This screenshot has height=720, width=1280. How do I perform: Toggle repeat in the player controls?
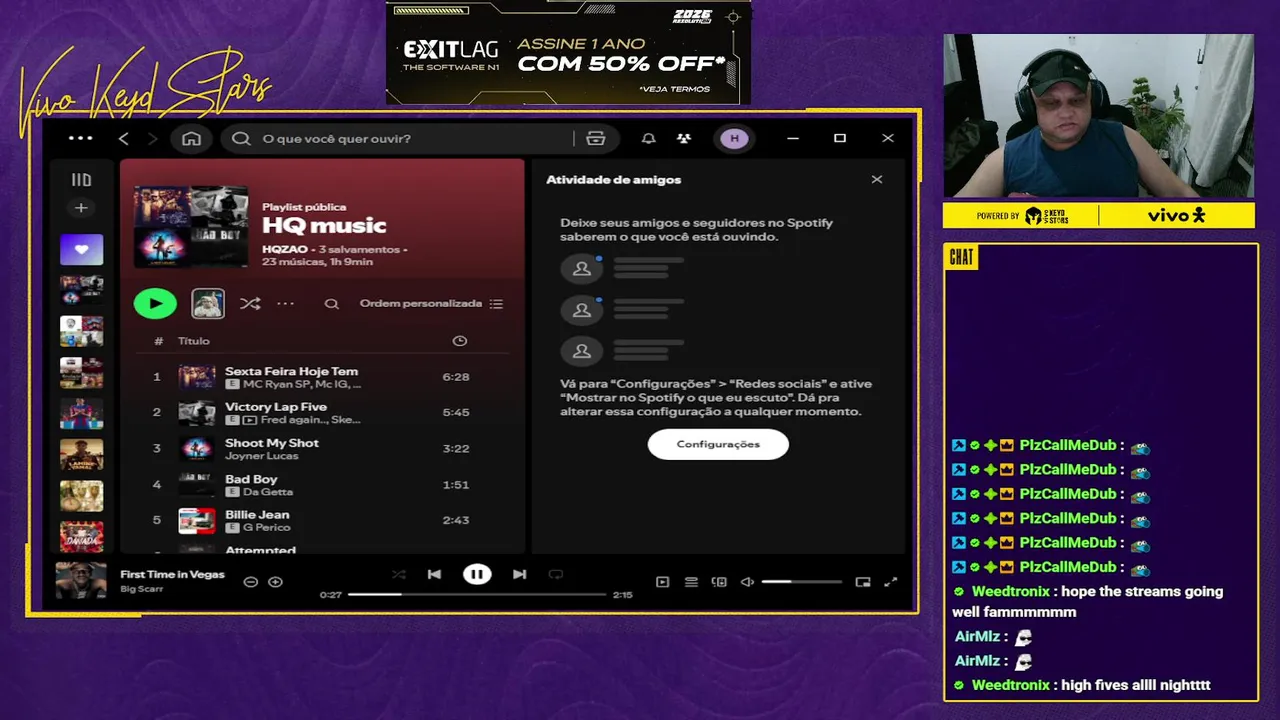pos(556,574)
